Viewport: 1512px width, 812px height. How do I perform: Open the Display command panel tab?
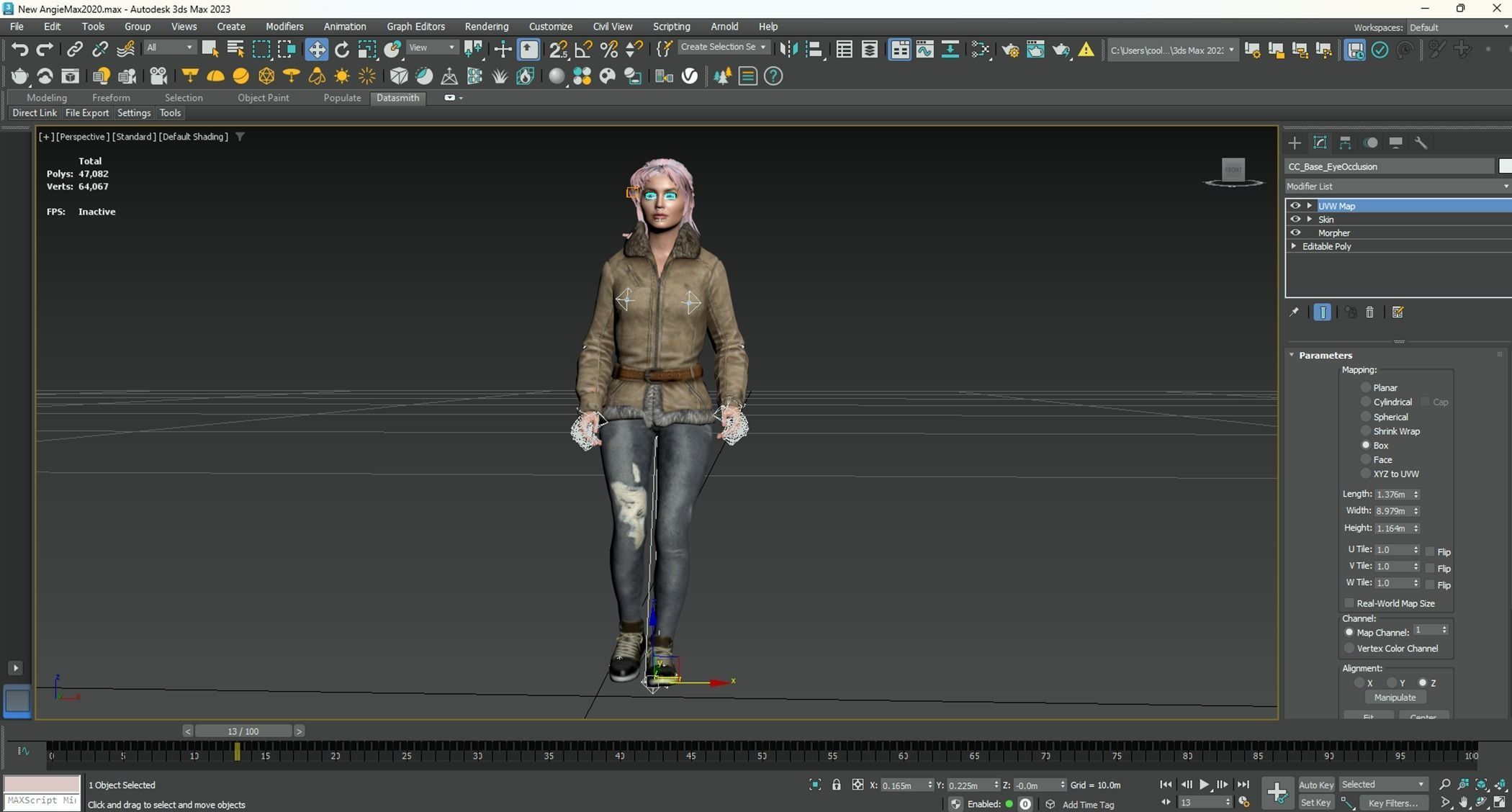pos(1395,143)
